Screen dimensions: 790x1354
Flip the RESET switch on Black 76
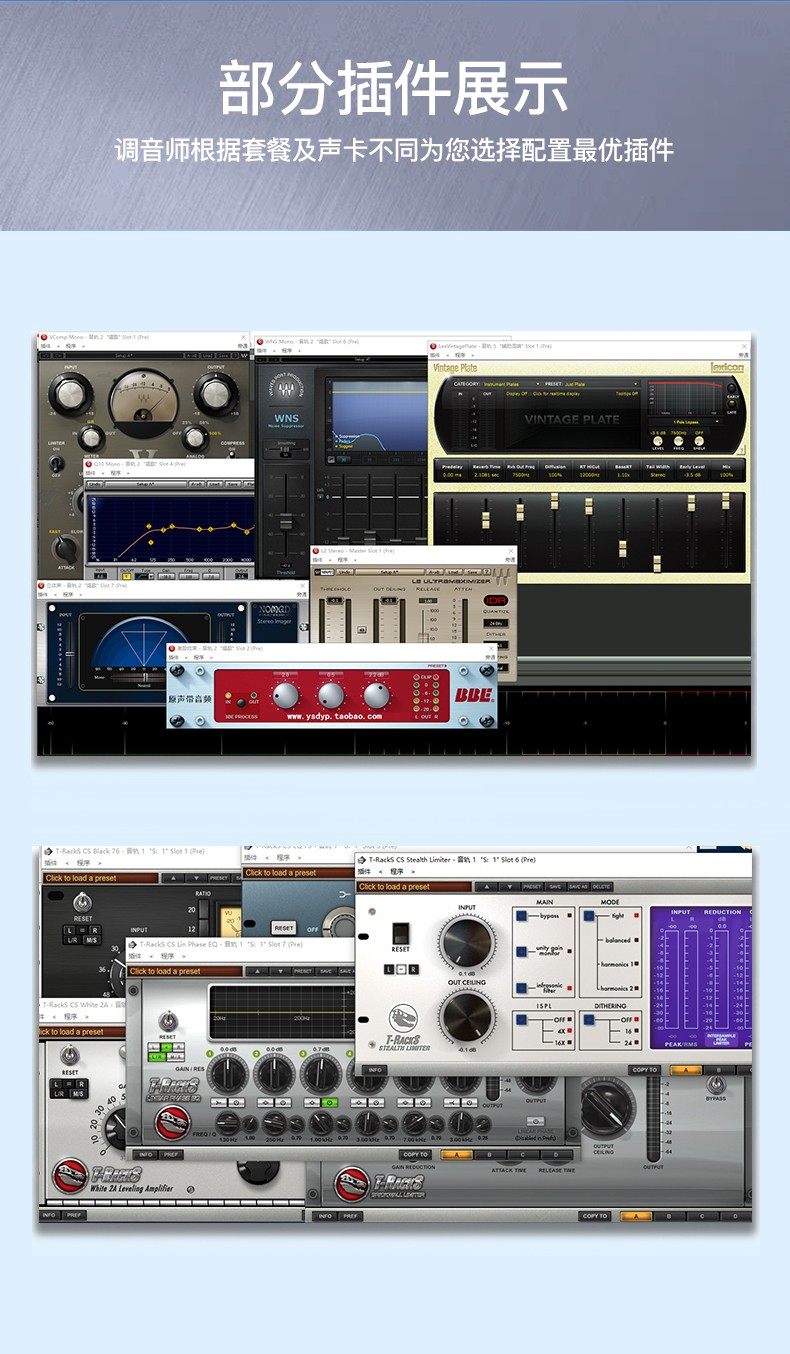coord(83,904)
